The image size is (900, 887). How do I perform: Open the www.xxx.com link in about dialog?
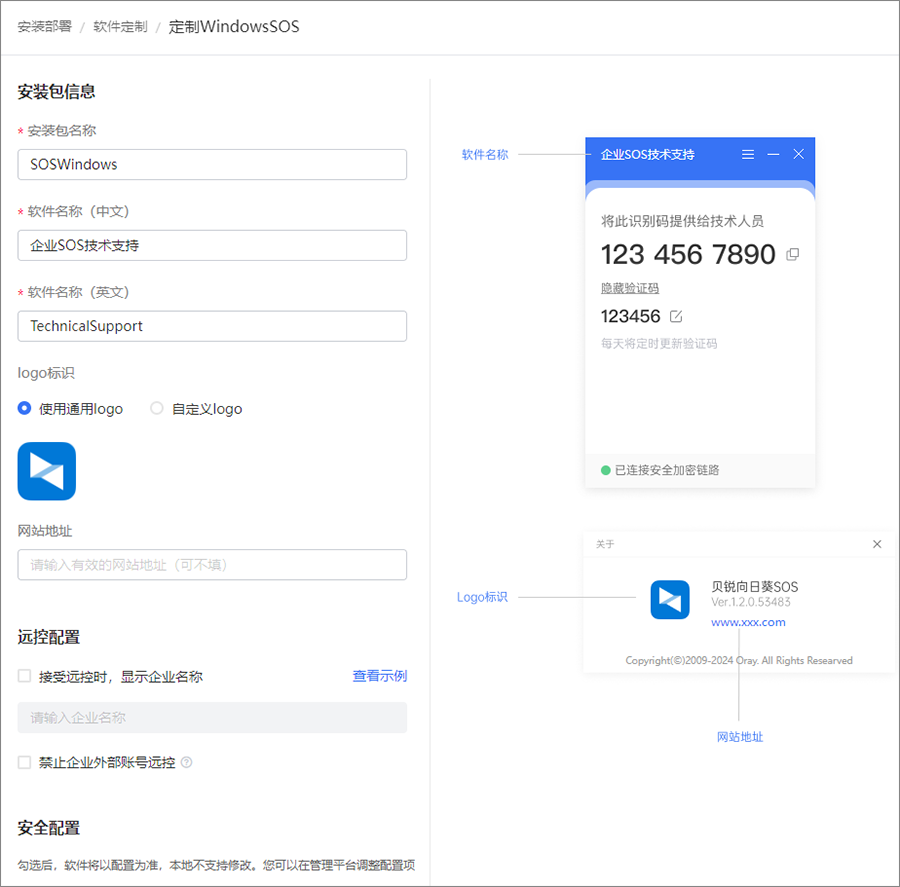tap(748, 622)
